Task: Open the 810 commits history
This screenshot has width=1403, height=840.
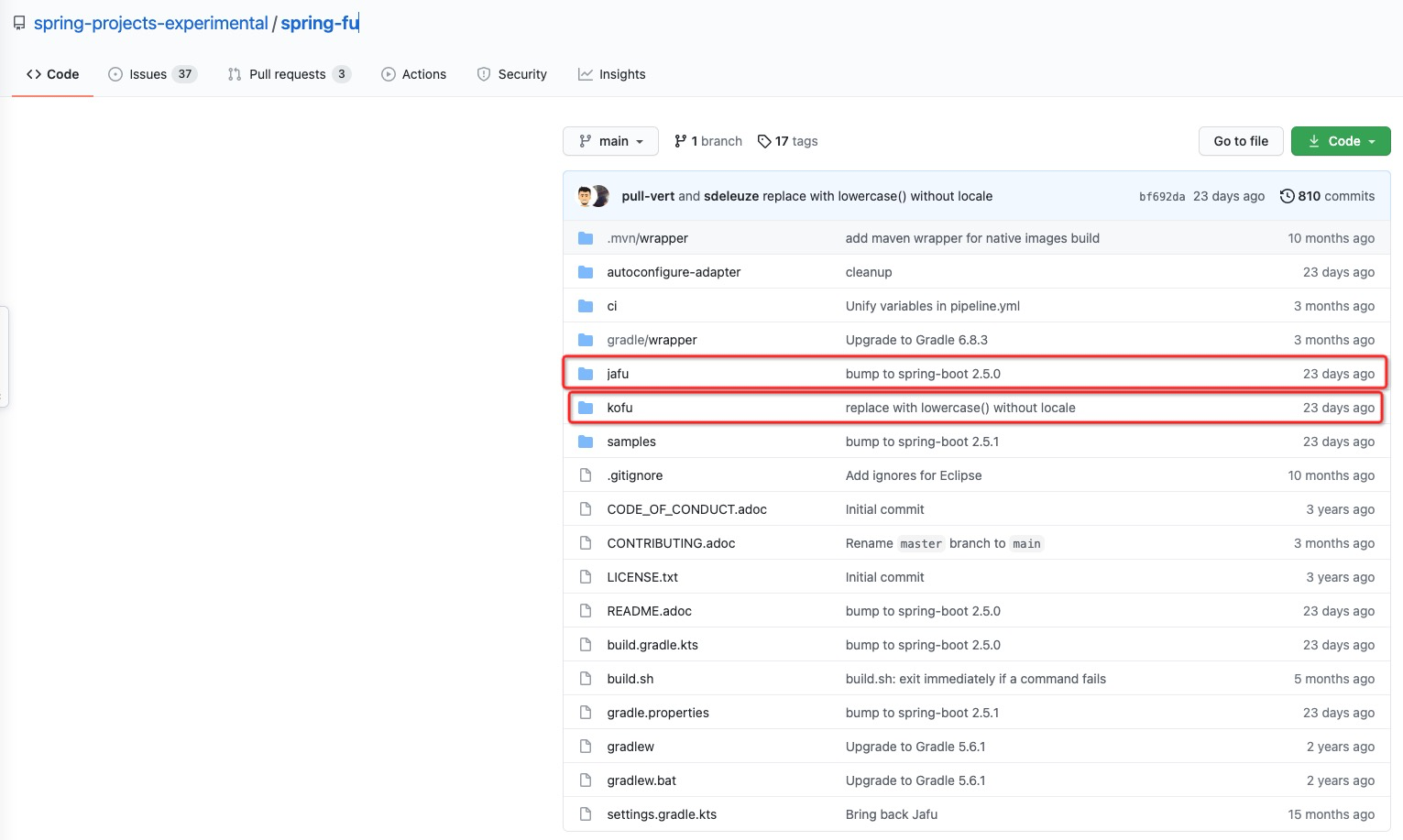Action: coord(1327,196)
